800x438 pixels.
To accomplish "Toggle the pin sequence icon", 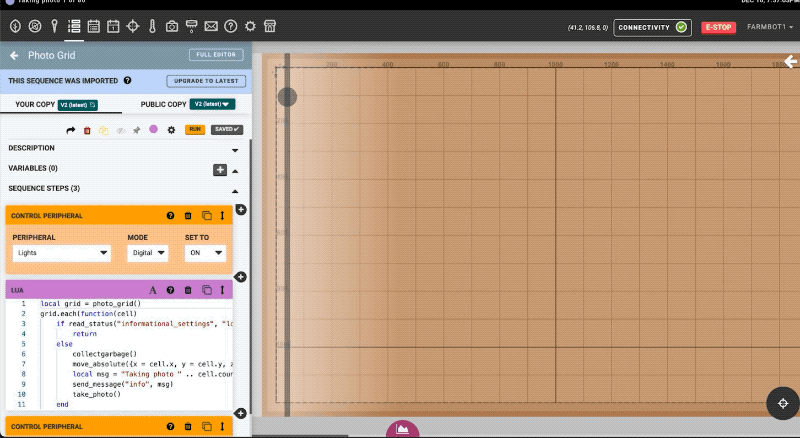I will [x=136, y=130].
